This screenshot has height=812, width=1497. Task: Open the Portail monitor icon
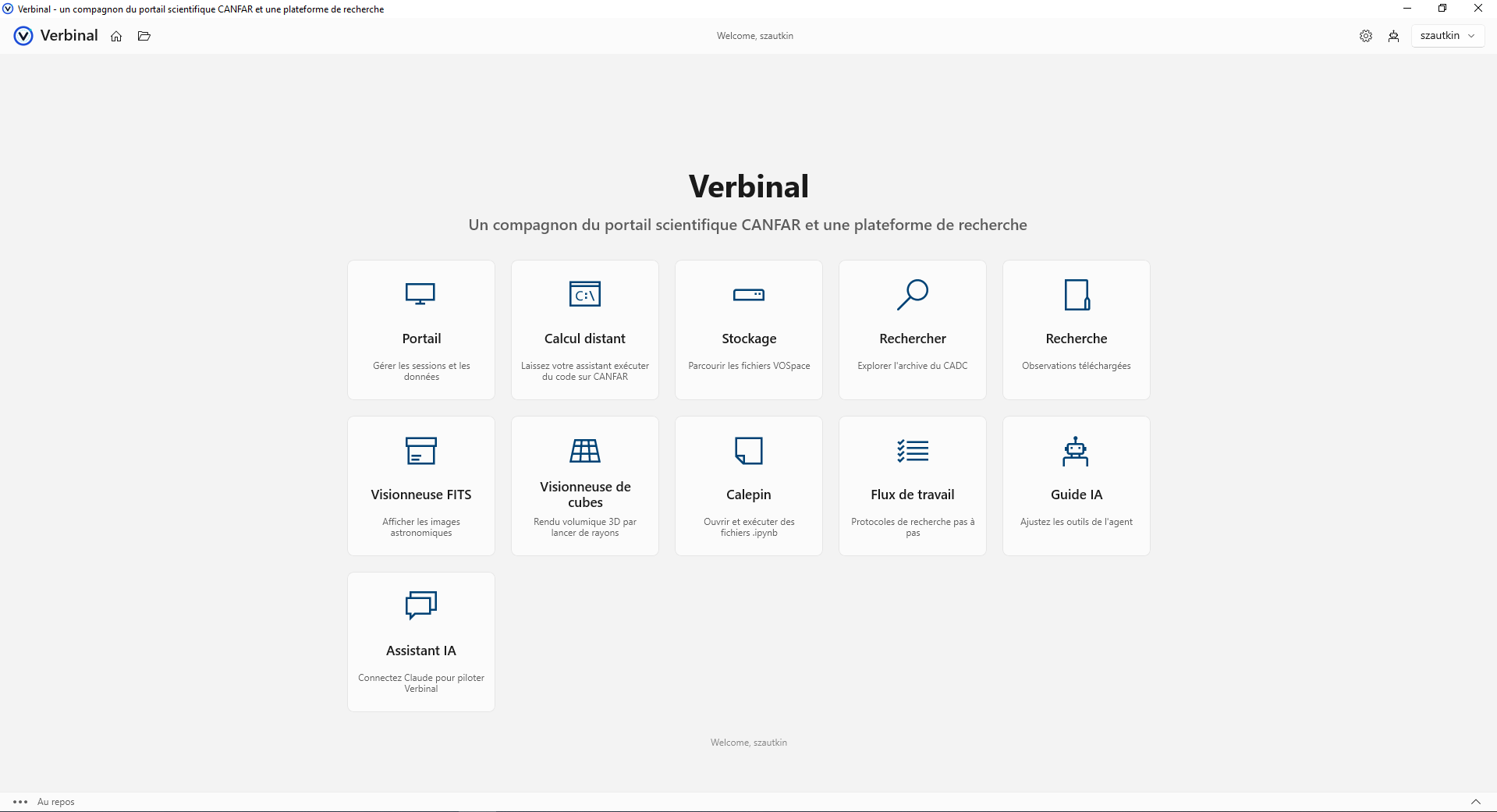coord(420,294)
